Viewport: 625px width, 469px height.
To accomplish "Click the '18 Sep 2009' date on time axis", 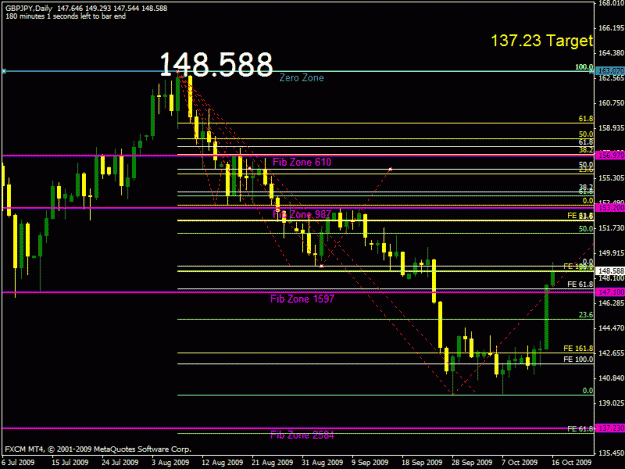I will (x=422, y=462).
